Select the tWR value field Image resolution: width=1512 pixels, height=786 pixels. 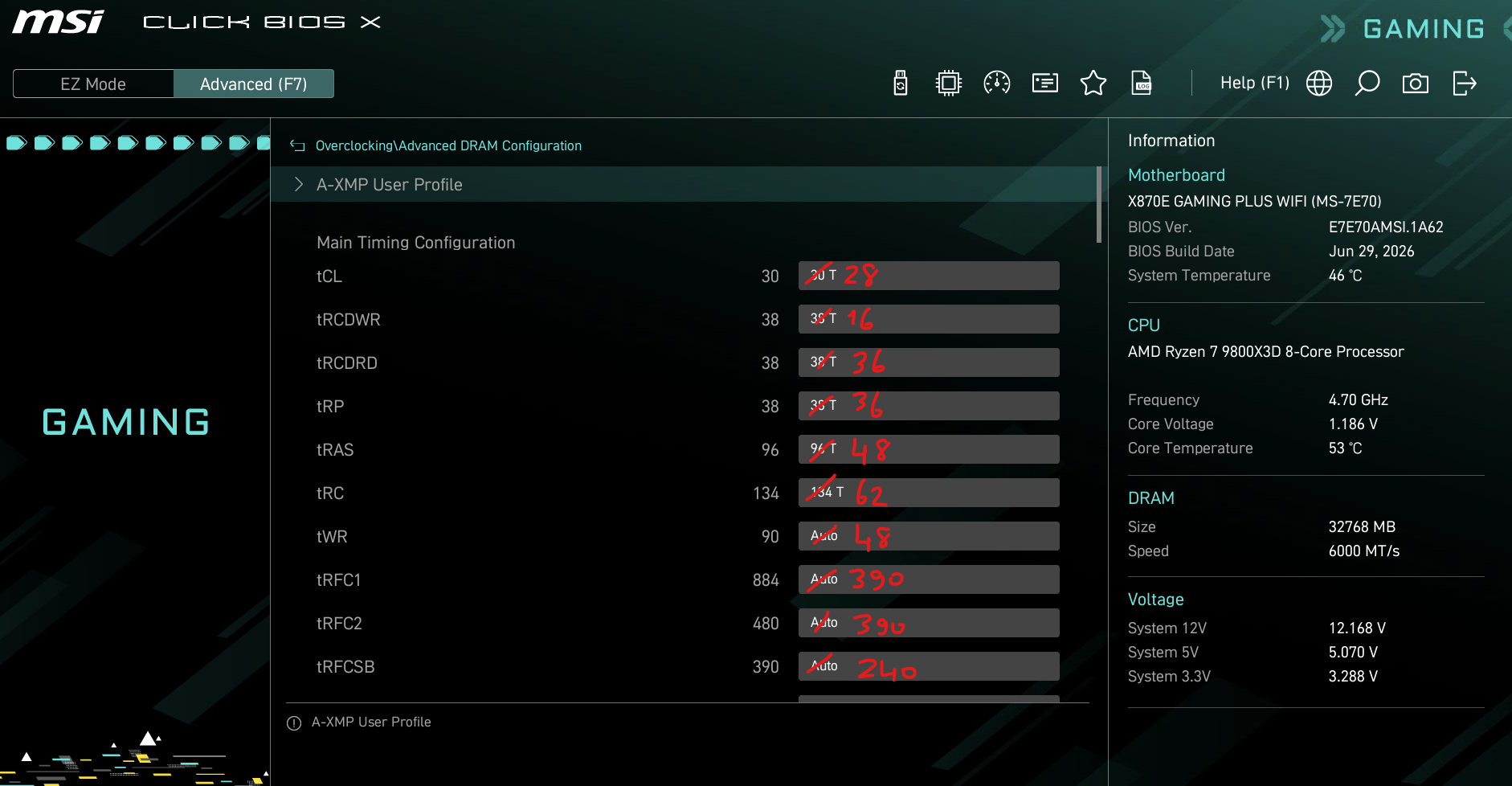(x=929, y=536)
